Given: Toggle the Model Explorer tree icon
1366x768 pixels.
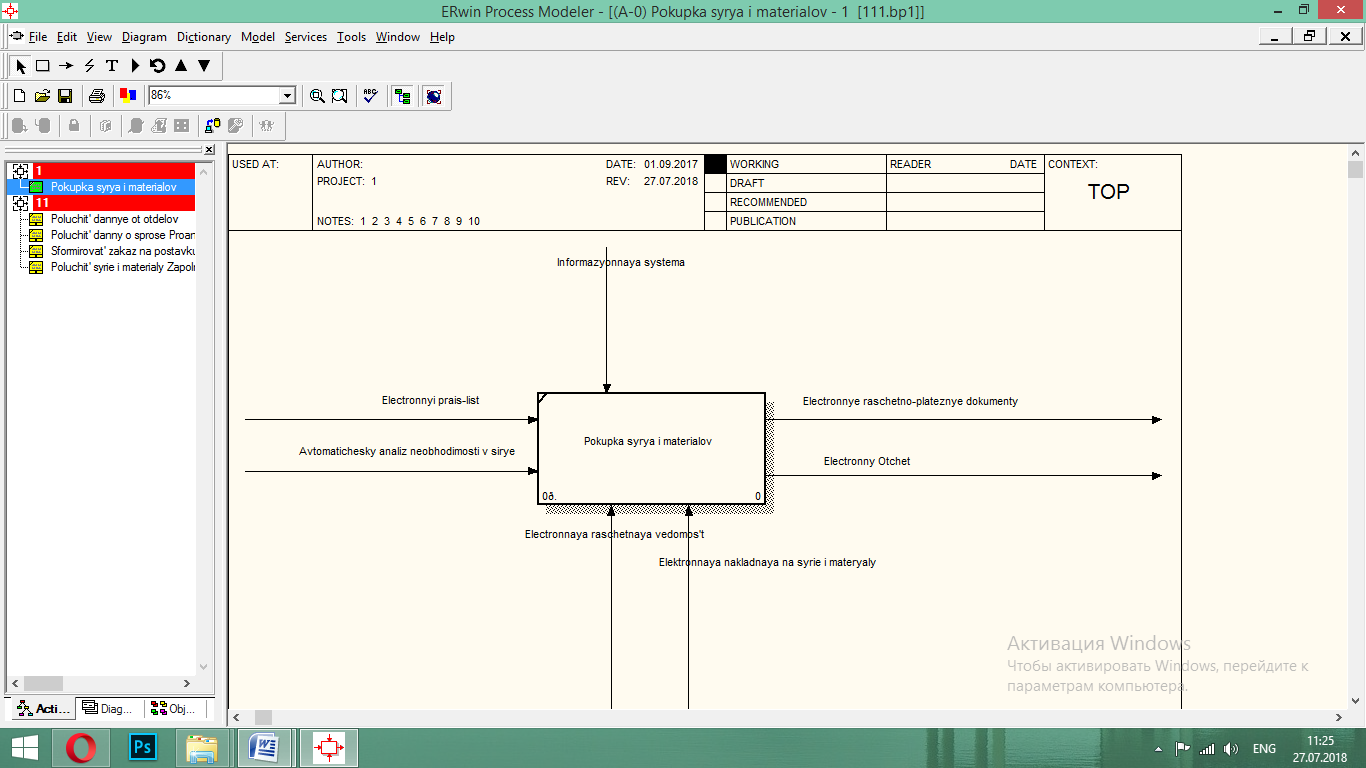Looking at the screenshot, I should tap(403, 96).
